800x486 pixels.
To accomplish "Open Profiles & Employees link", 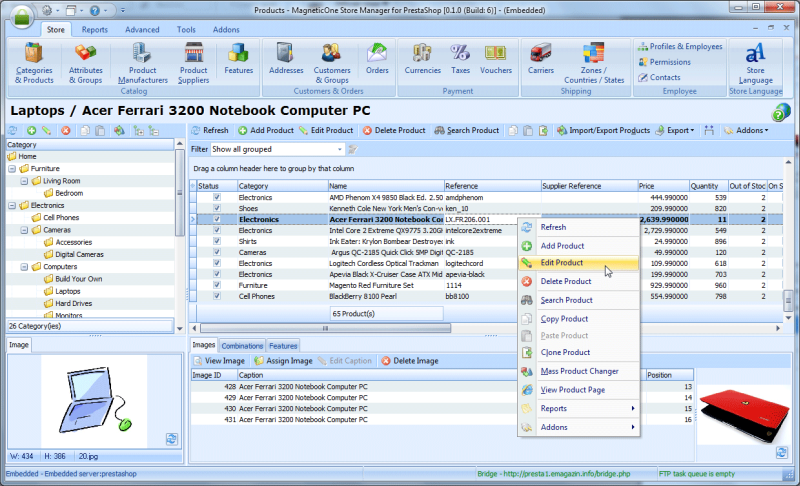I will click(x=680, y=46).
